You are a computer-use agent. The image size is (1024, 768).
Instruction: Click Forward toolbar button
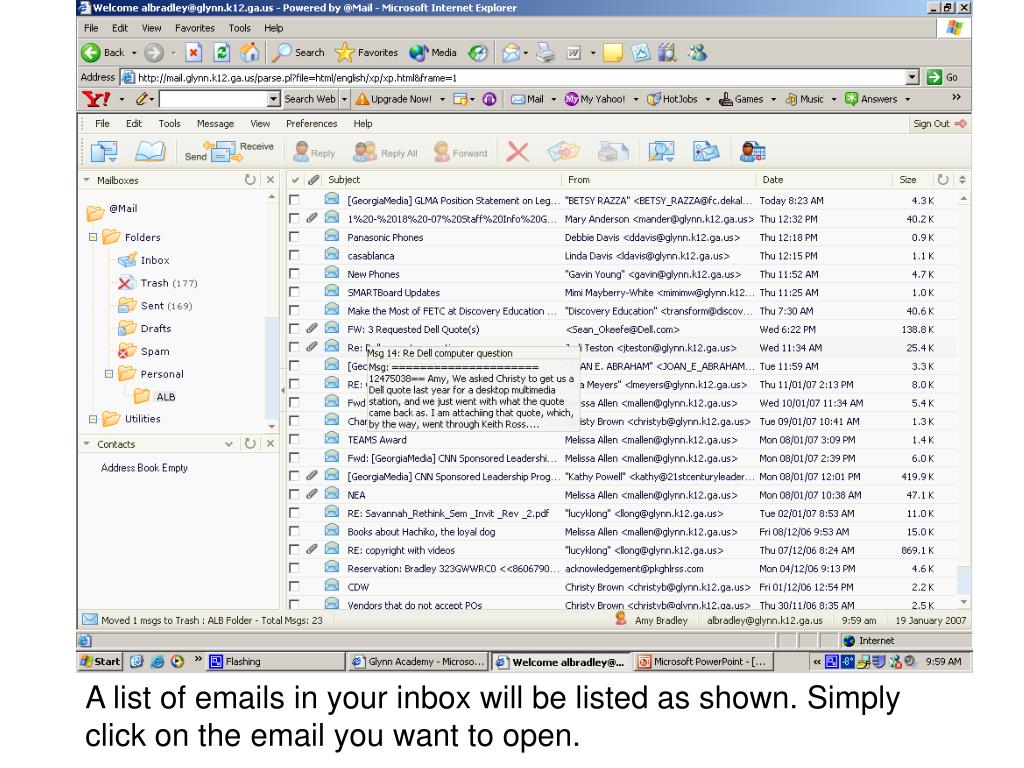pyautogui.click(x=460, y=152)
